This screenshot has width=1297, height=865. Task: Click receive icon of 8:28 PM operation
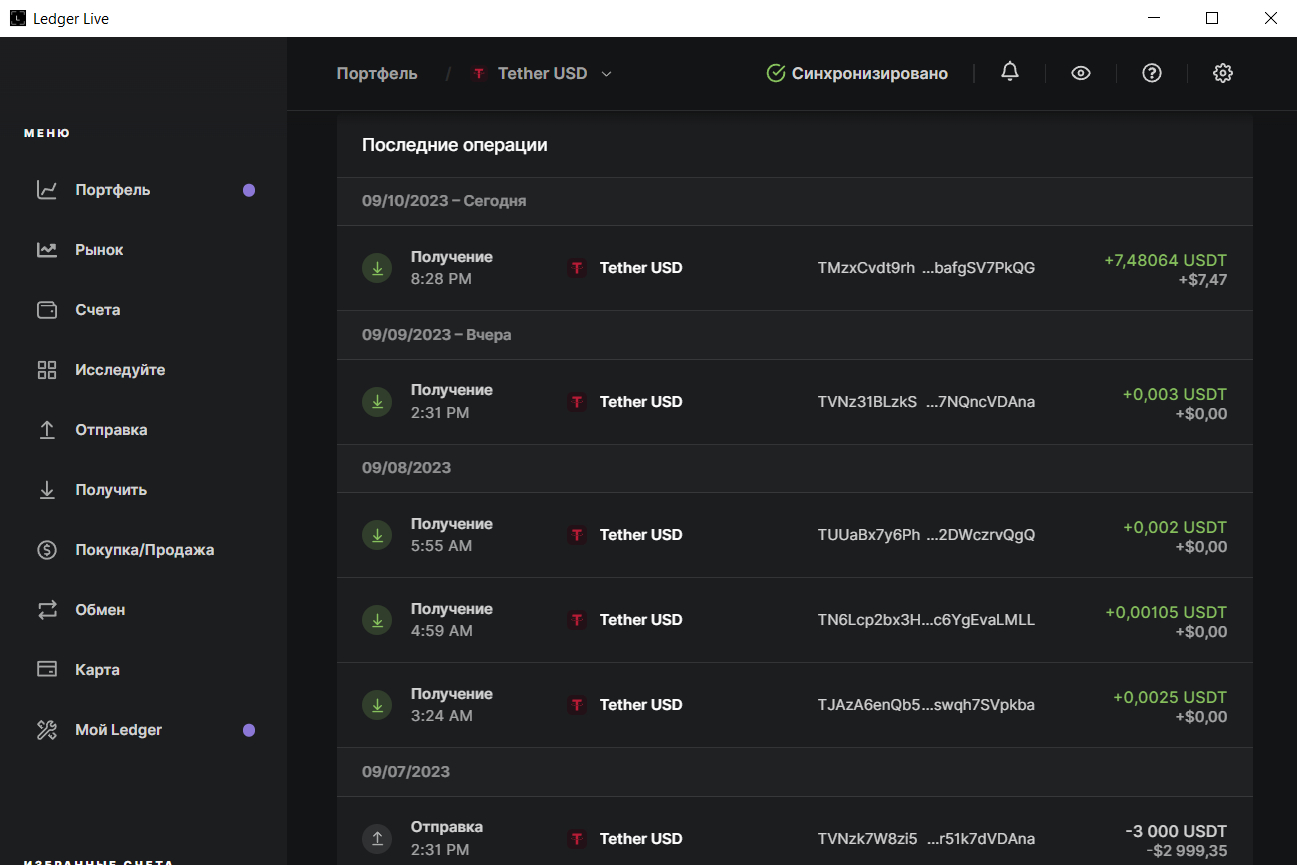377,268
